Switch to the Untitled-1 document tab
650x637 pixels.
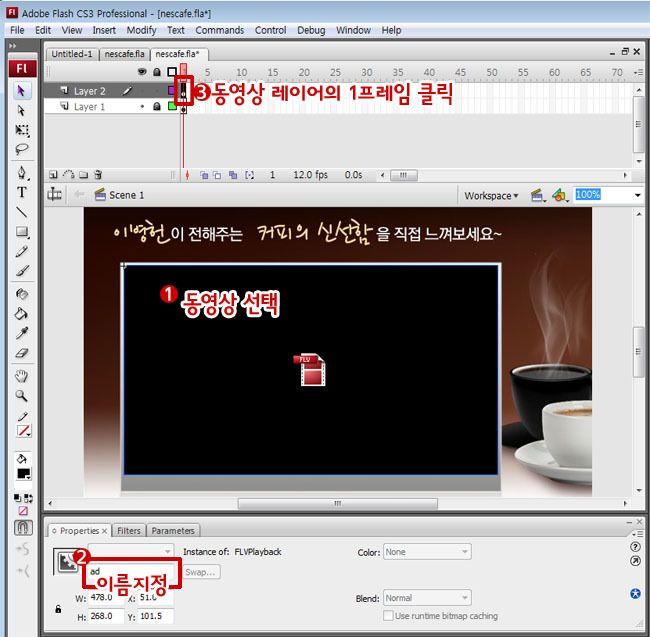[x=72, y=54]
